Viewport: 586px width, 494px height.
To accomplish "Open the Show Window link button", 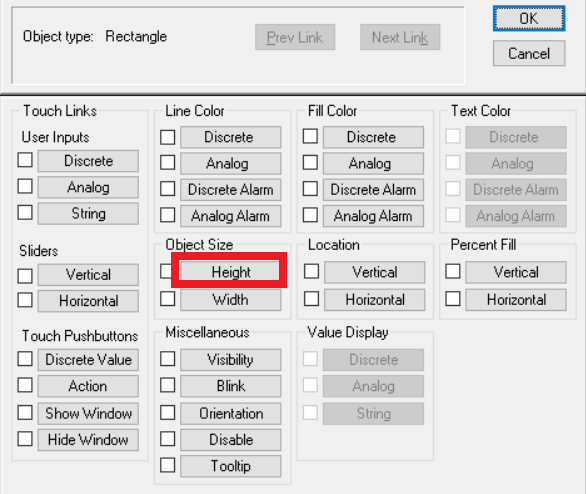I will 88,413.
